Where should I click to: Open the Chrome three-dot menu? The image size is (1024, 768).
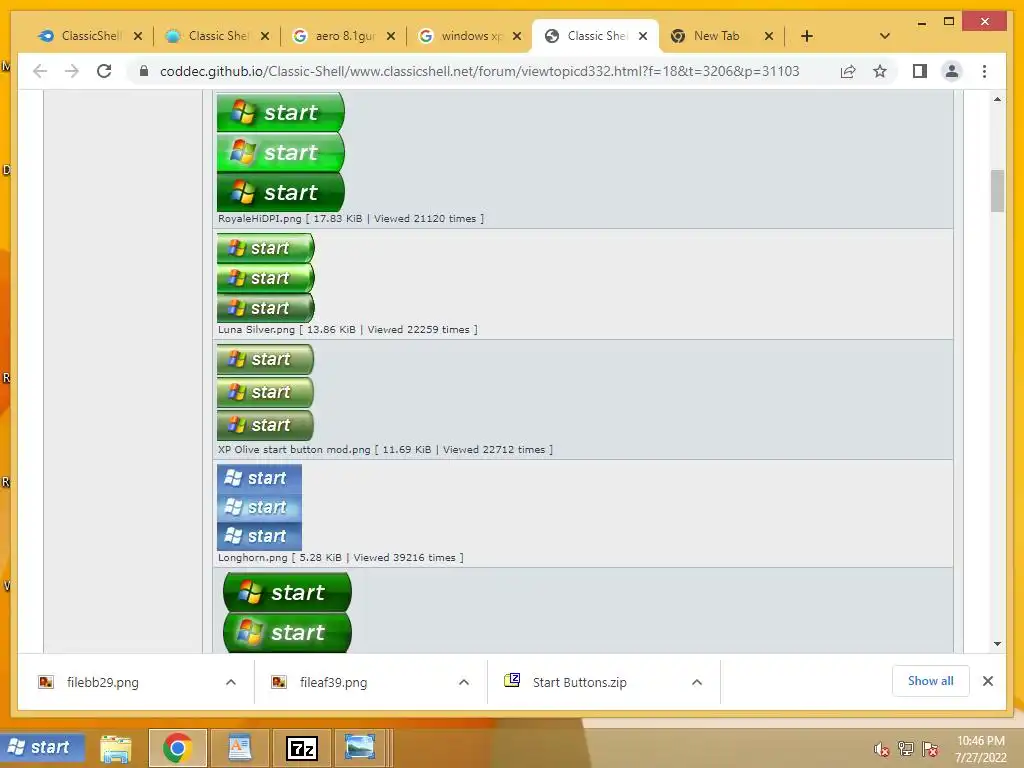pyautogui.click(x=984, y=71)
